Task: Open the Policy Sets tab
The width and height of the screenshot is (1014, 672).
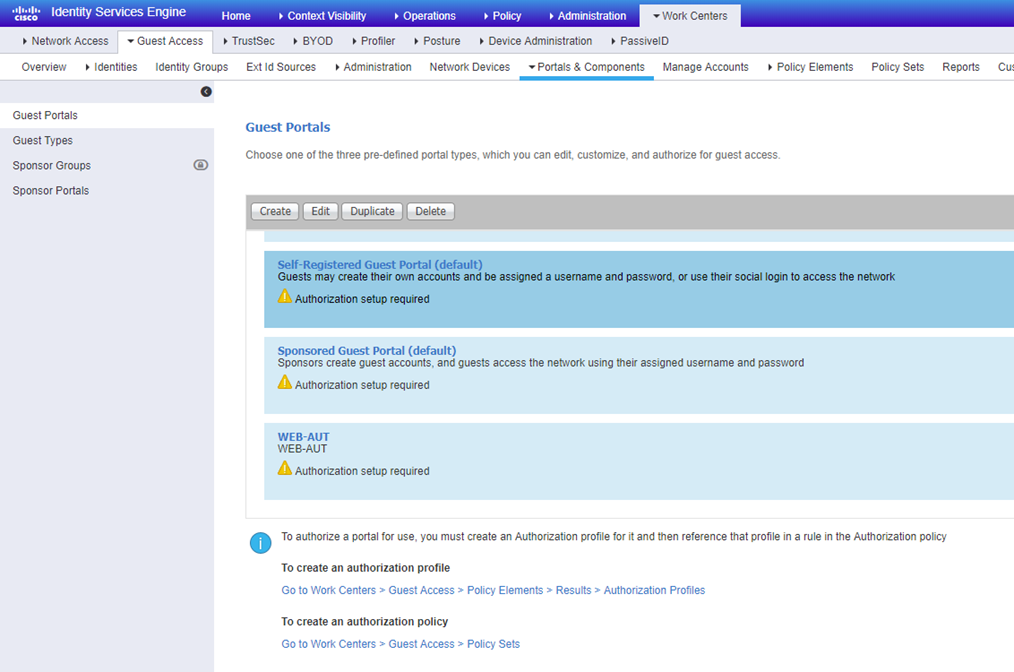Action: pyautogui.click(x=898, y=67)
